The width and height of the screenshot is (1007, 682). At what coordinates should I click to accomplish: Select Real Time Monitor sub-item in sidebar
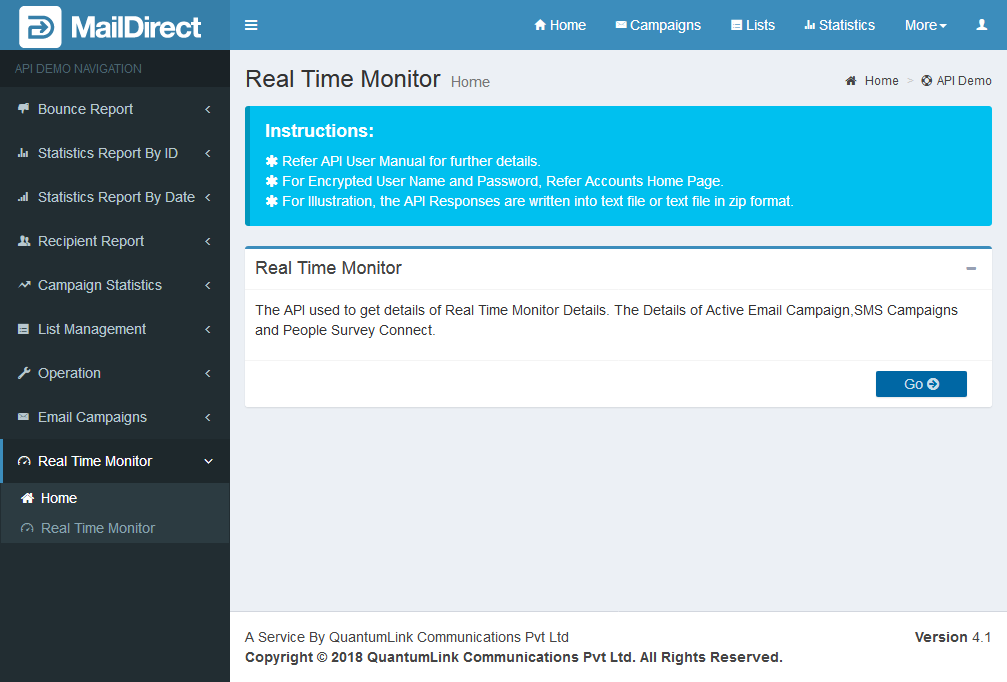(97, 528)
